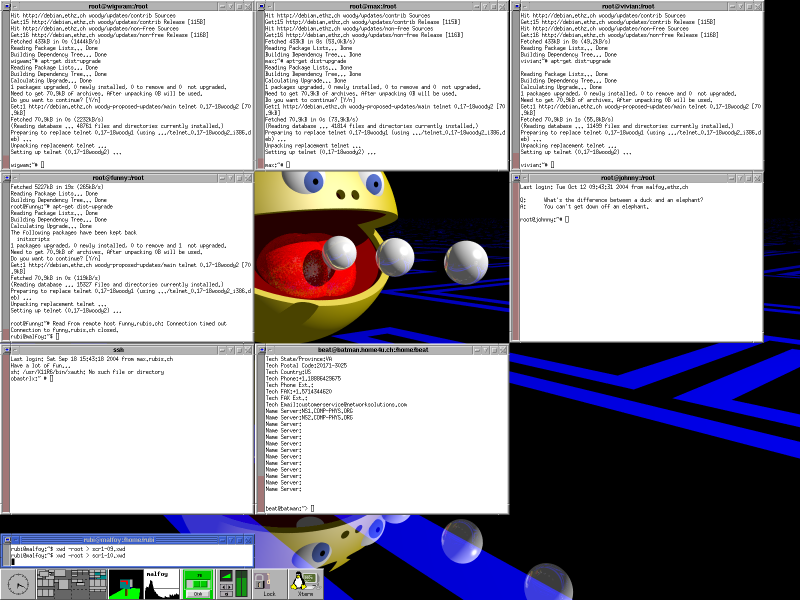Click the green battery status applet display
Screen dimensions: 800x600
tap(199, 579)
